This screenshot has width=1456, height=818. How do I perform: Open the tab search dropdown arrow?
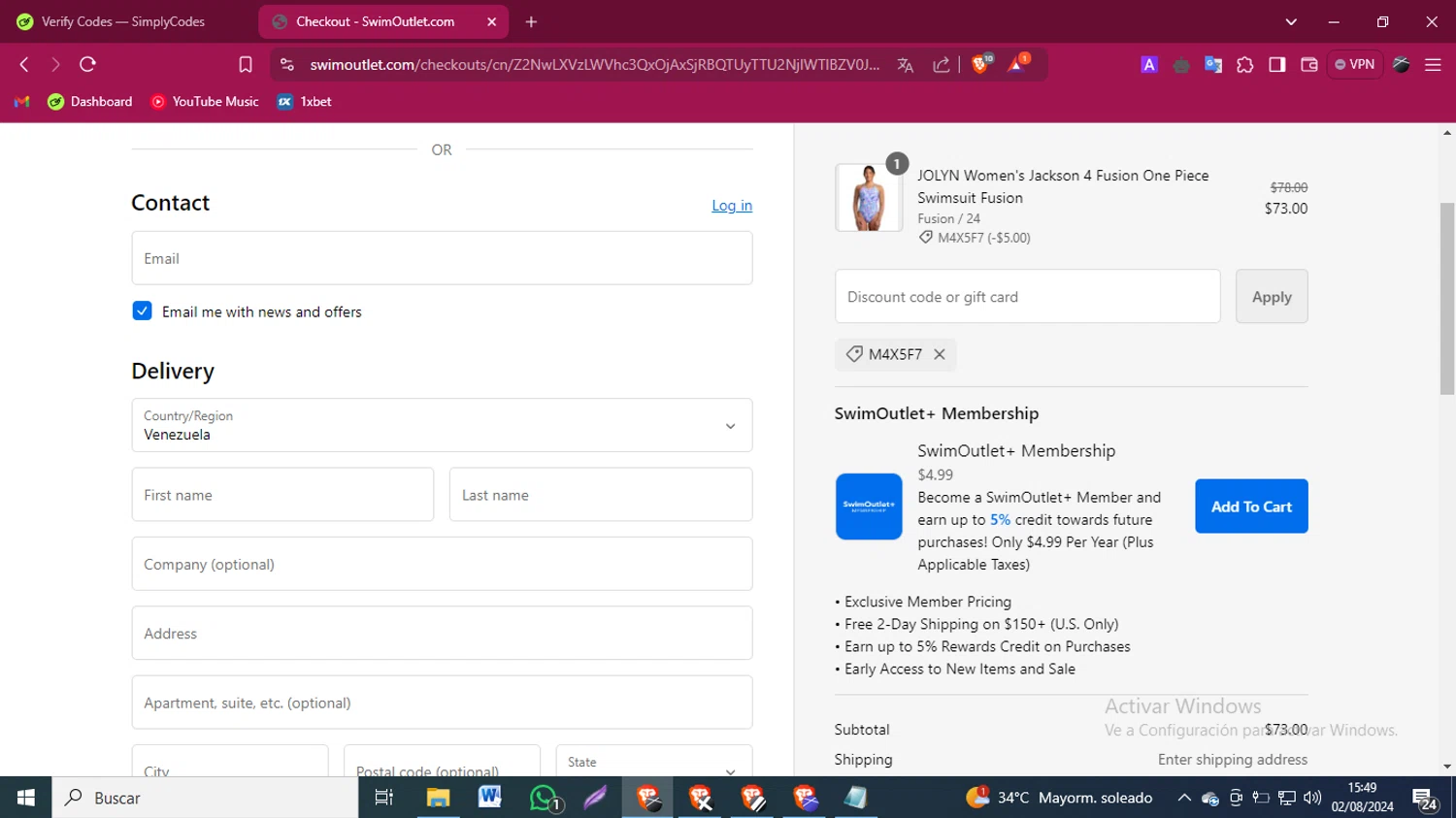click(1291, 21)
